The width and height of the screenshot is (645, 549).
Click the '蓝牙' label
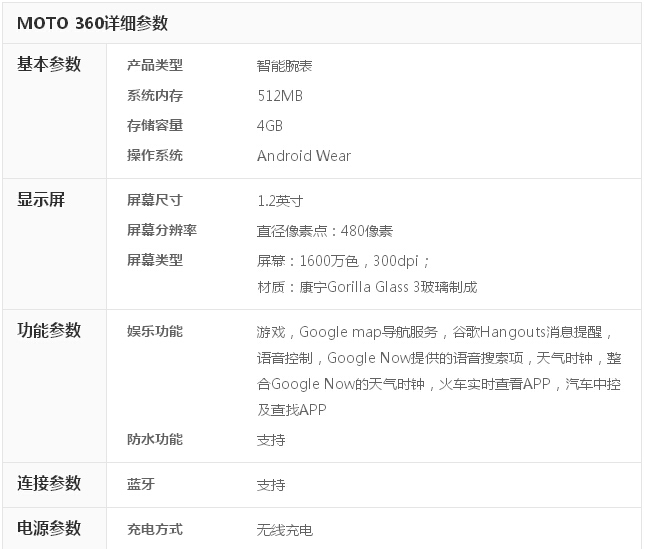pyautogui.click(x=141, y=484)
